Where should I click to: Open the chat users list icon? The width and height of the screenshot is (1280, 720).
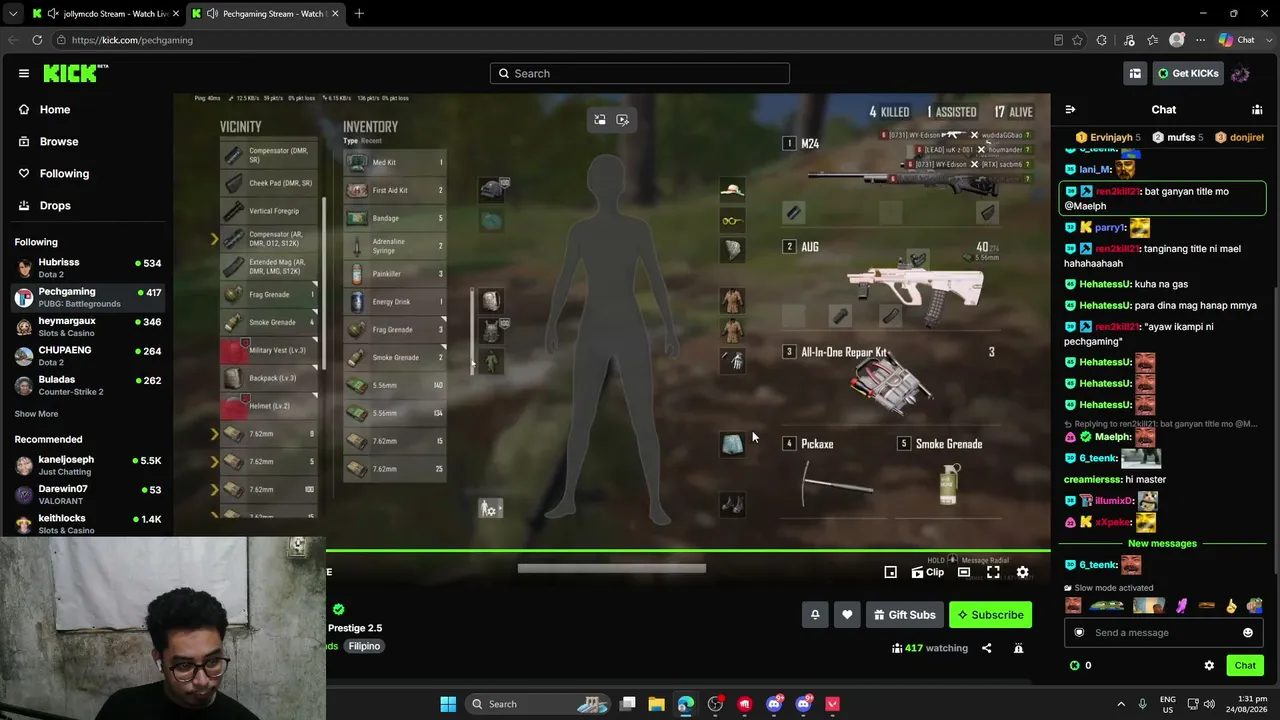[1257, 110]
